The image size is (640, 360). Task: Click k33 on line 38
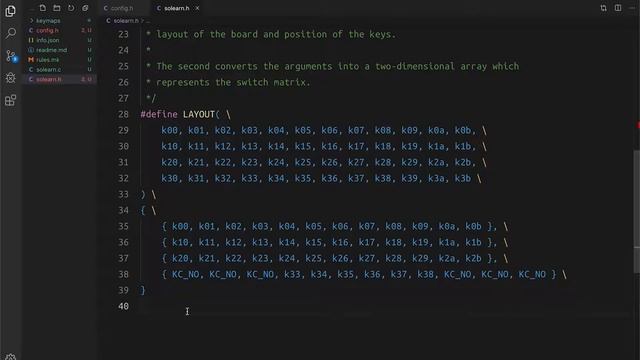tap(292, 274)
